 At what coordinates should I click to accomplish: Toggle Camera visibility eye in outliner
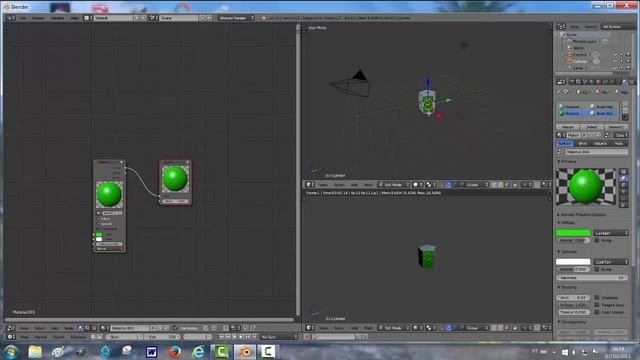(615, 55)
